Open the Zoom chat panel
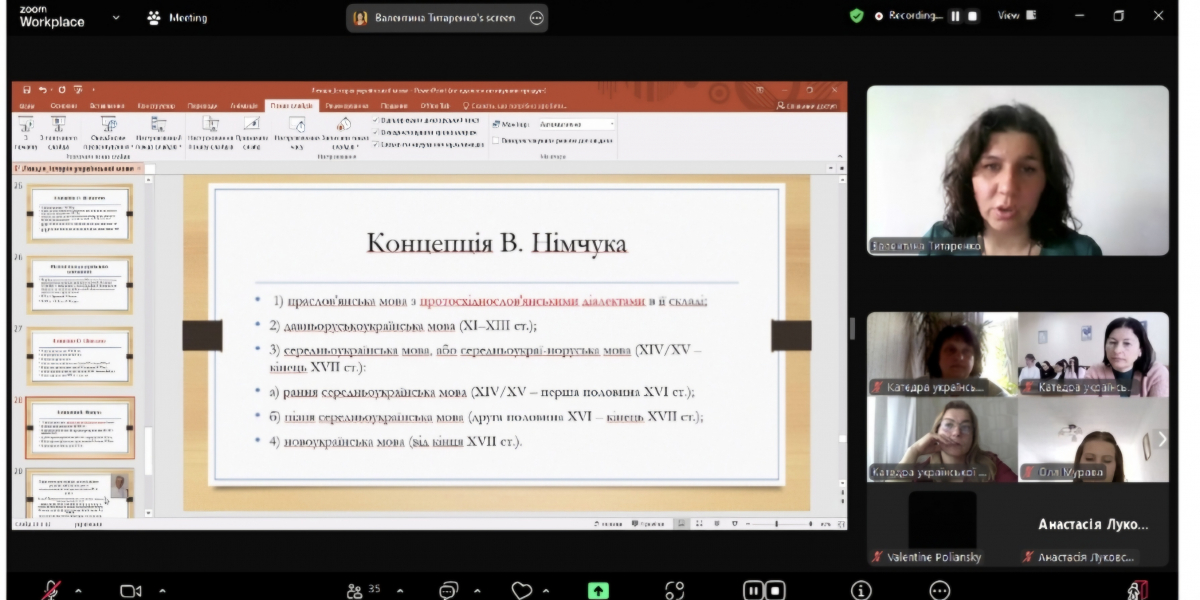This screenshot has height=600, width=1200. (449, 590)
